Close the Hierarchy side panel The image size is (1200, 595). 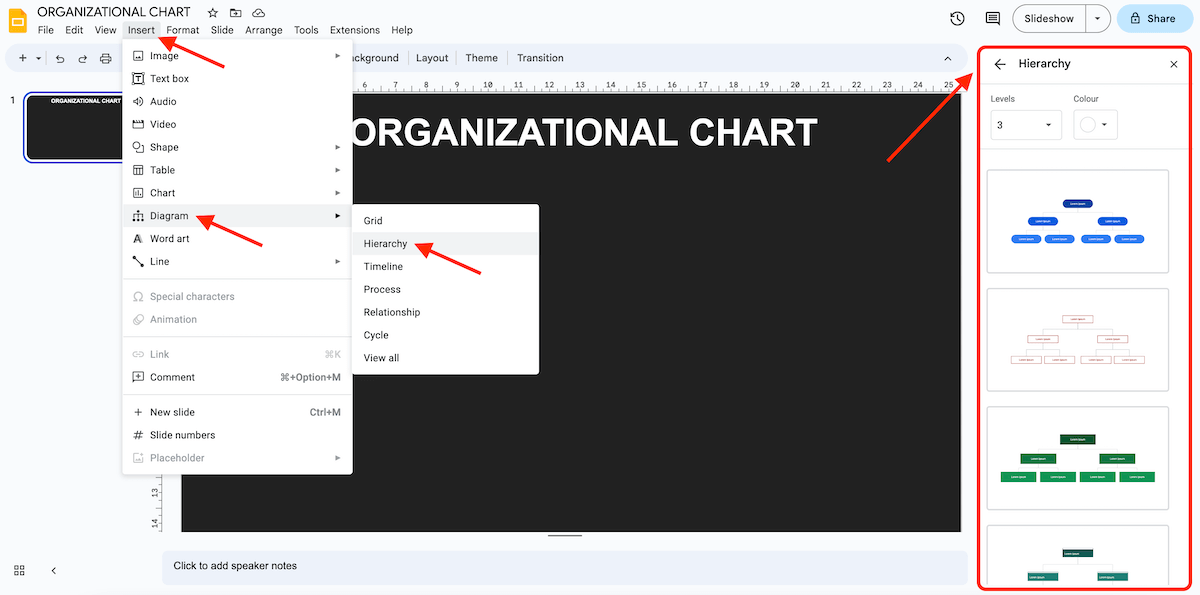tap(1174, 64)
